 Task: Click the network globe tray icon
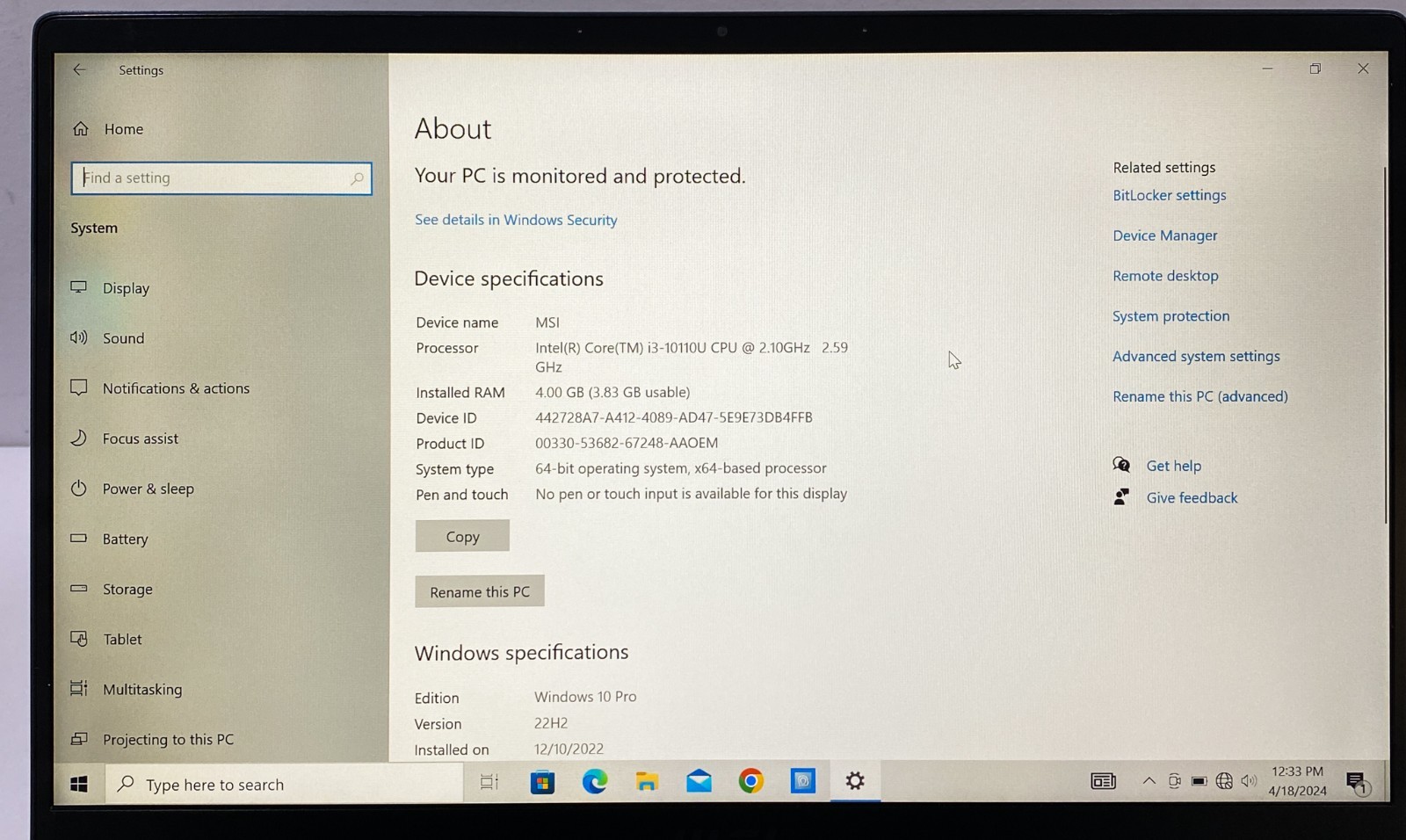click(1223, 781)
